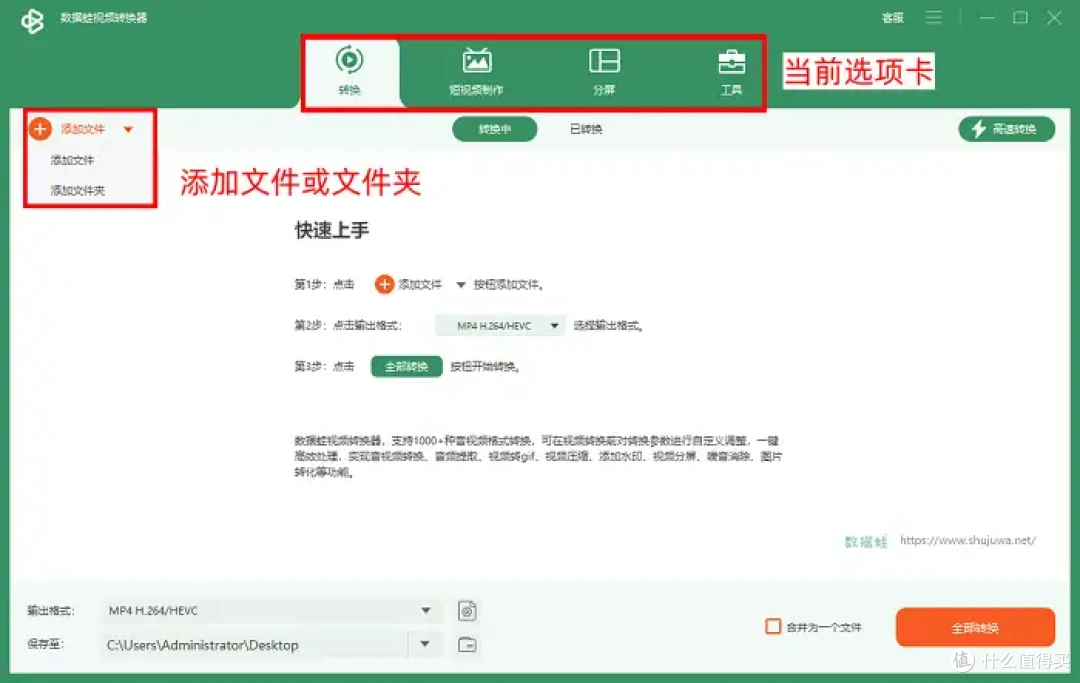Click the 短视频制作 picture icon
Viewport: 1080px width, 683px height.
tap(477, 61)
